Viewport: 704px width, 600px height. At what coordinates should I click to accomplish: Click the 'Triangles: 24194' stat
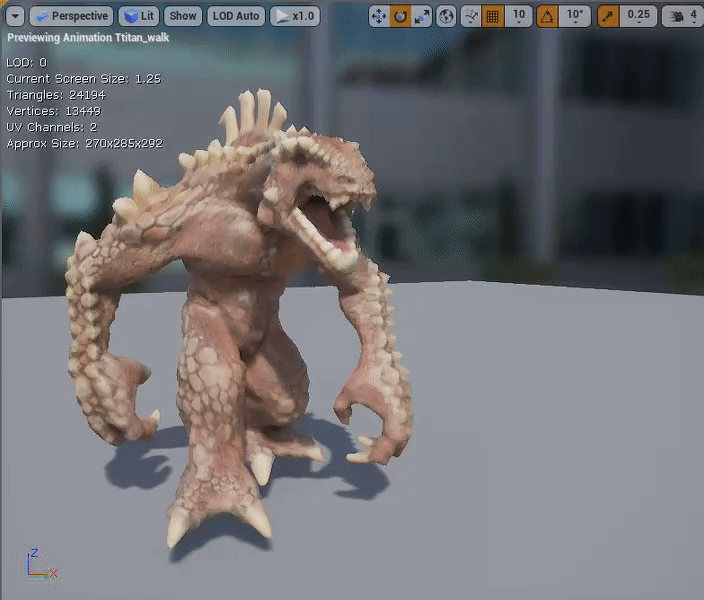point(56,95)
